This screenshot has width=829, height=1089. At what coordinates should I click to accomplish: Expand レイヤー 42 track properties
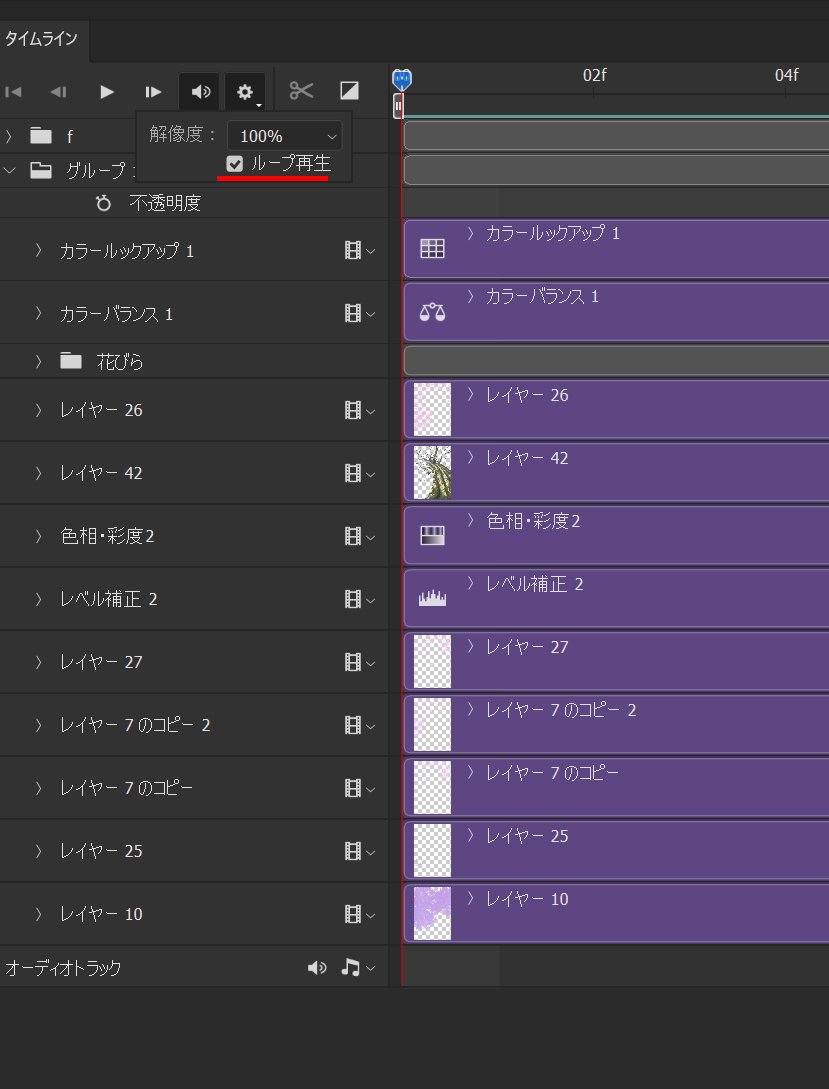38,473
